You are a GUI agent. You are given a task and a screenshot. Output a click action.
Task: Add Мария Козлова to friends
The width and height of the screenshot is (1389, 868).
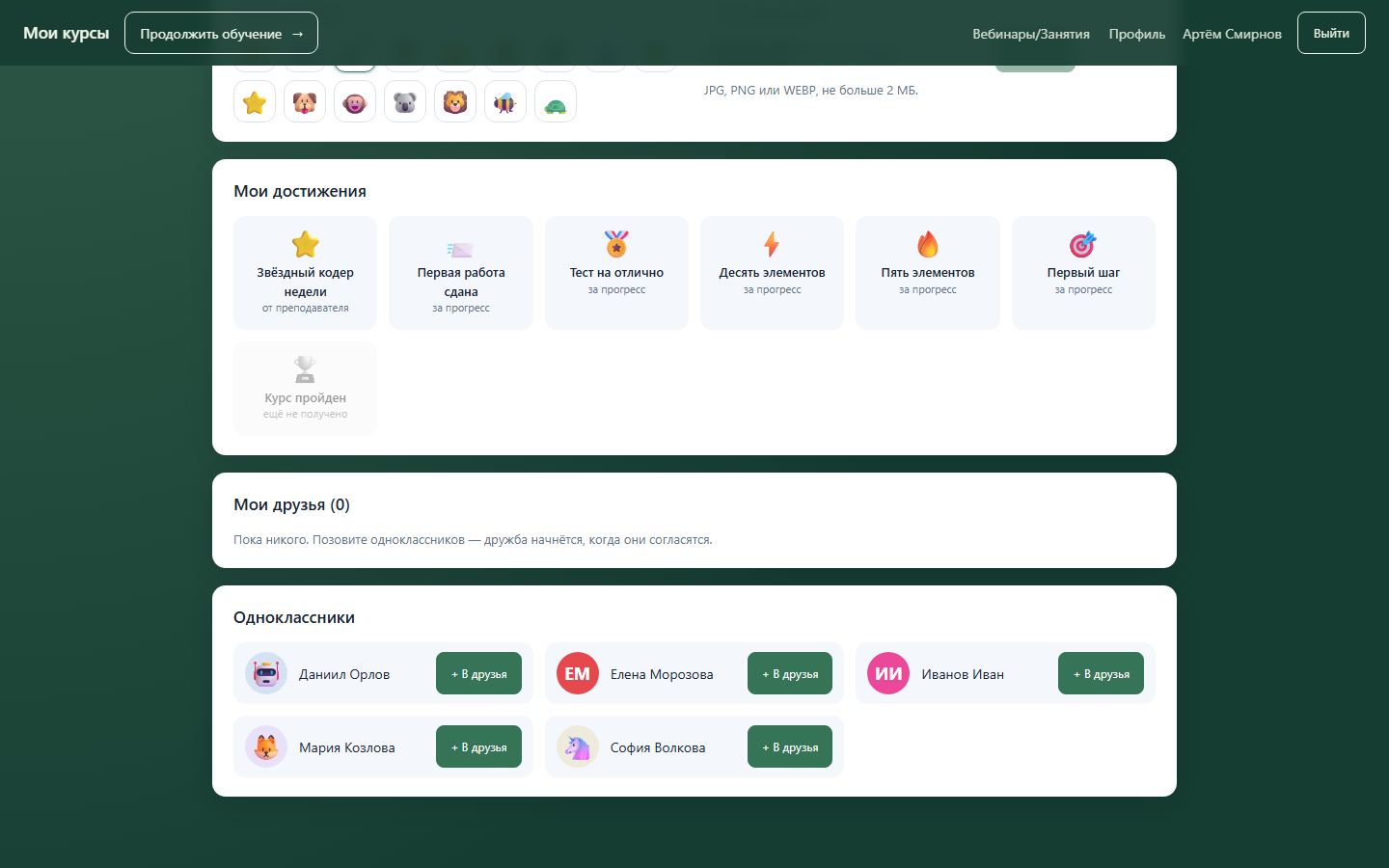pyautogui.click(x=478, y=746)
